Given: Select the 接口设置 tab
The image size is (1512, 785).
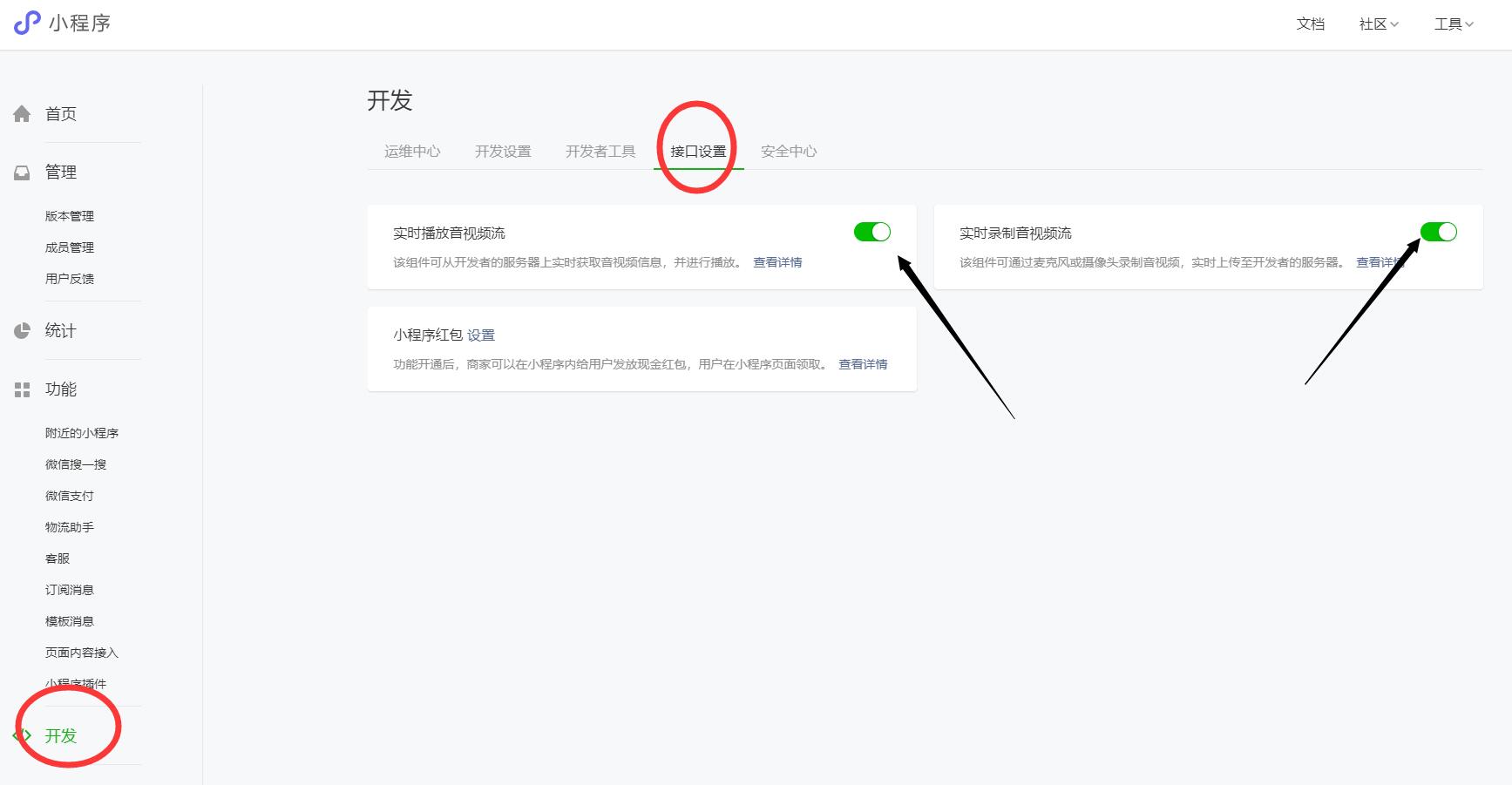Looking at the screenshot, I should pos(698,152).
